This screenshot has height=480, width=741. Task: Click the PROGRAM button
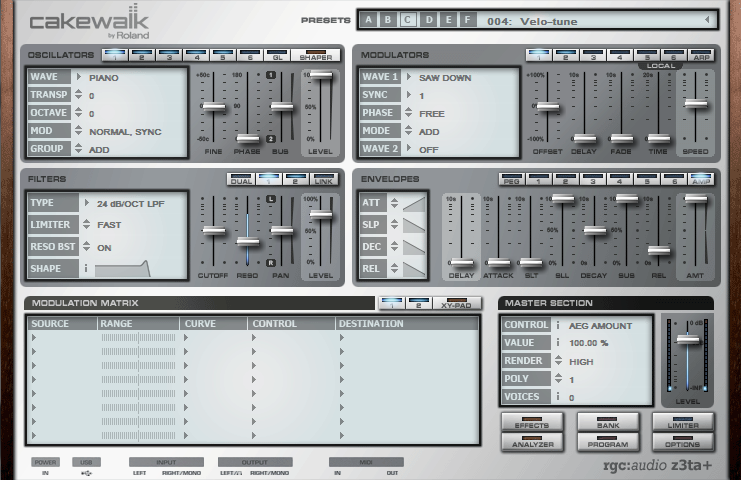pyautogui.click(x=608, y=442)
